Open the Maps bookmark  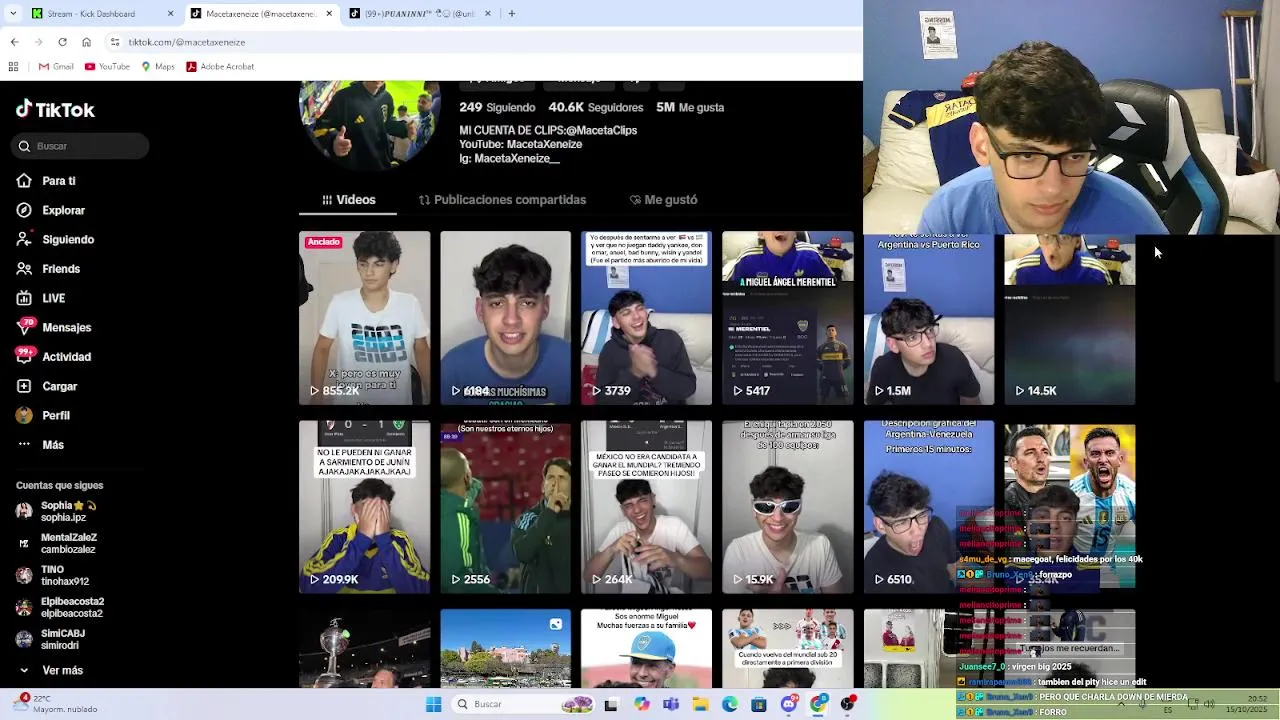(x=158, y=66)
